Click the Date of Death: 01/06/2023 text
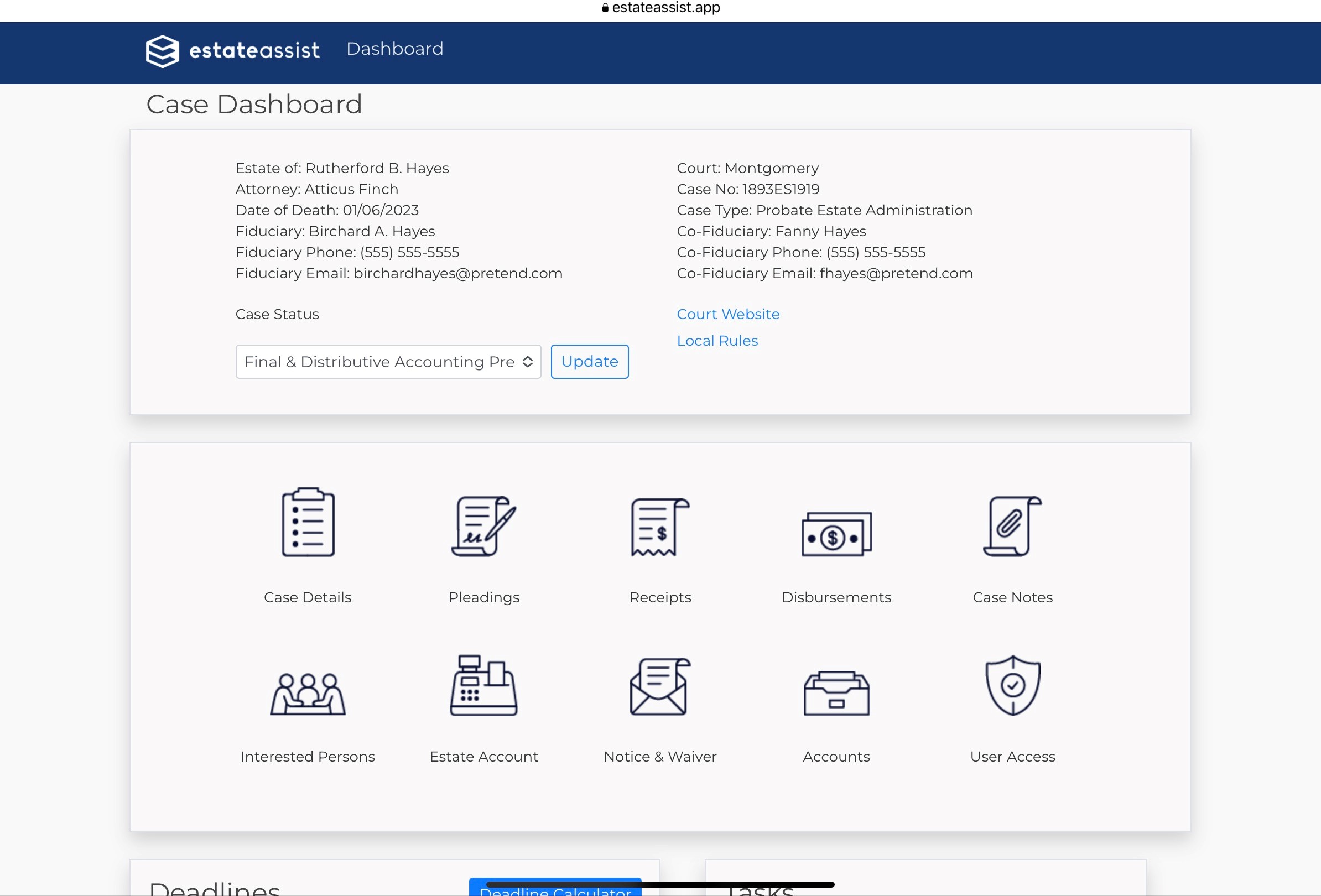The width and height of the screenshot is (1321, 896). pyautogui.click(x=327, y=210)
